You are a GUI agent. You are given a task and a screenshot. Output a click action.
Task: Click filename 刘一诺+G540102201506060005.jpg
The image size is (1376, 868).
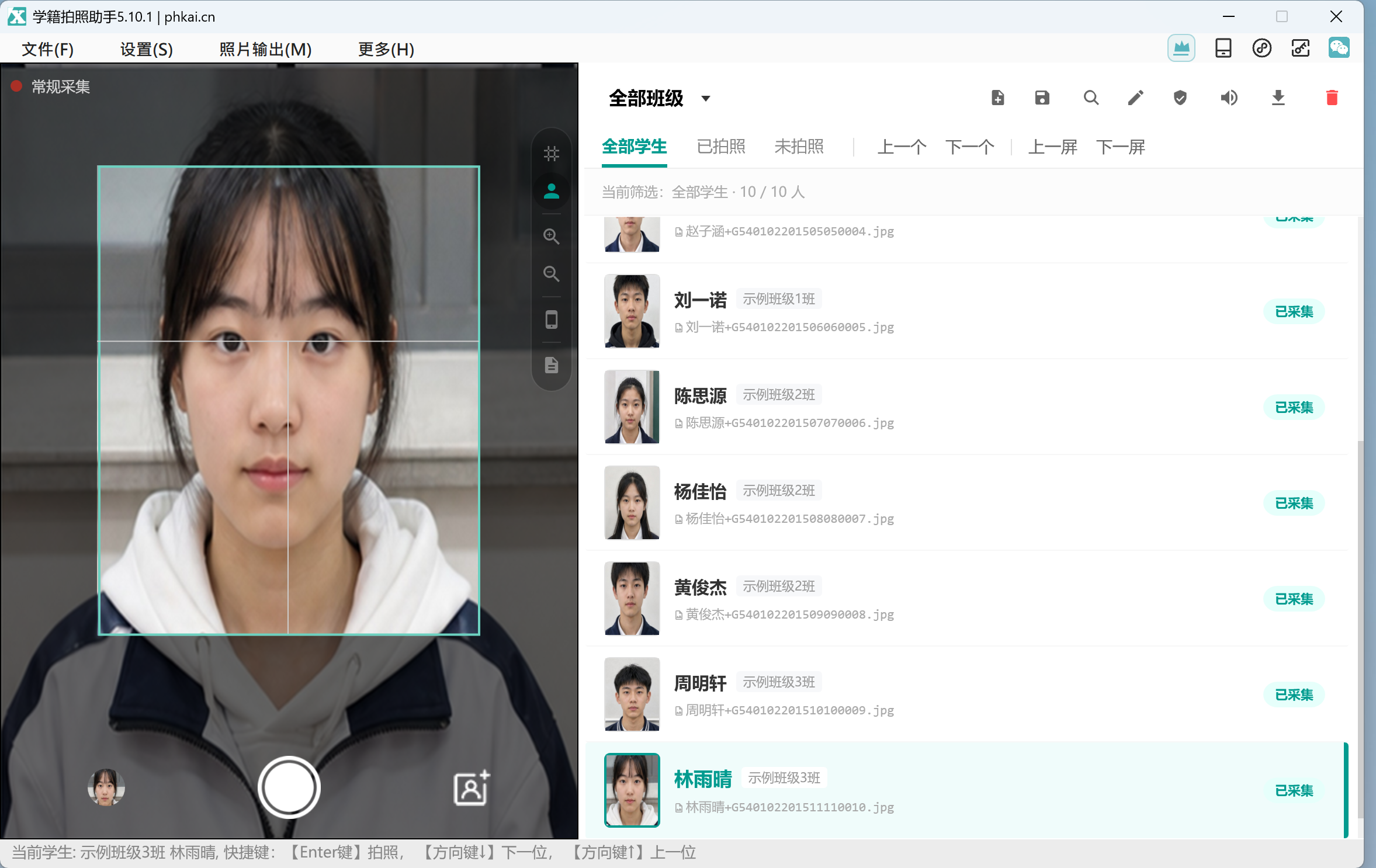point(789,327)
